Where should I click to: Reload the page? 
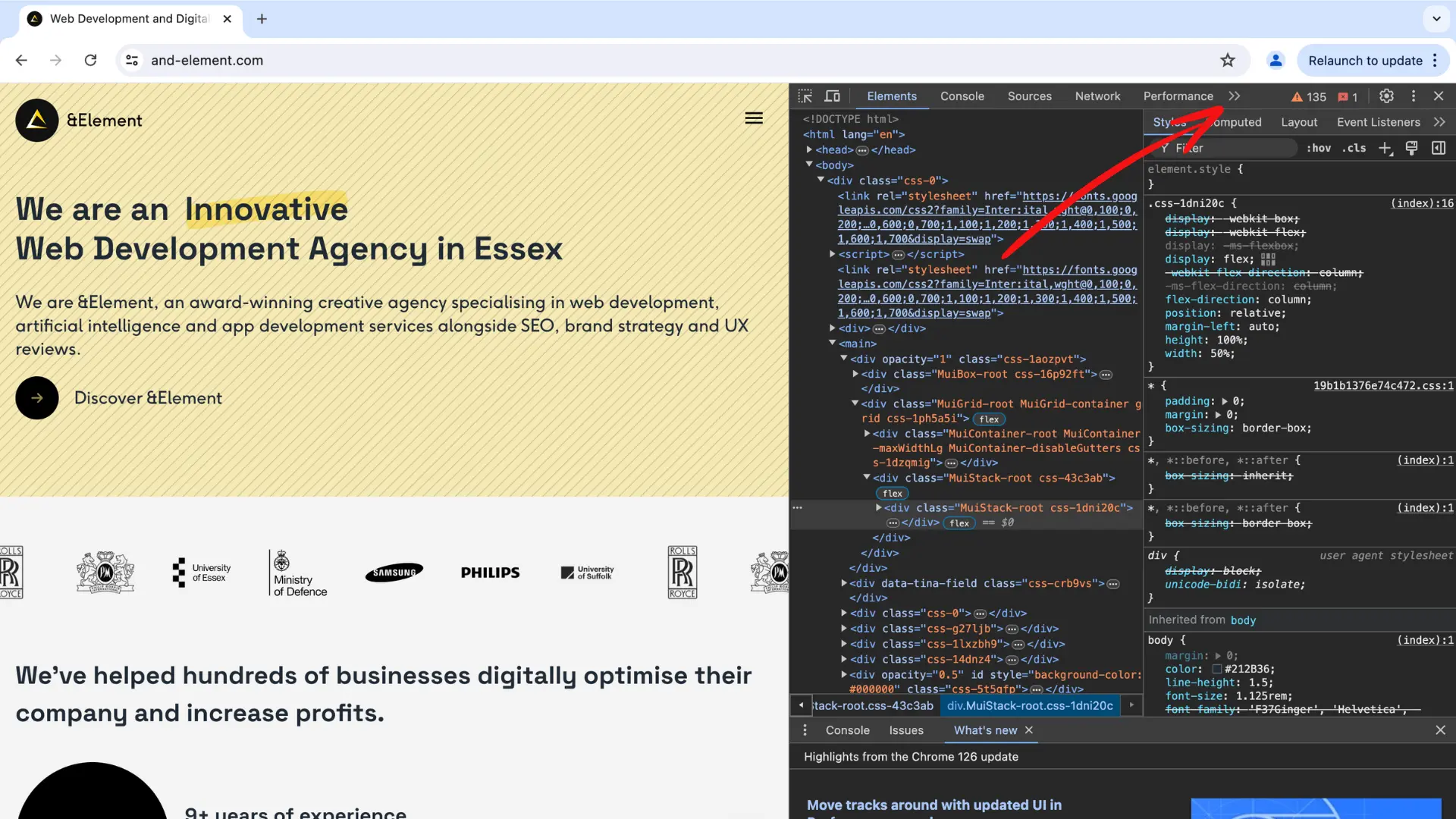point(90,61)
